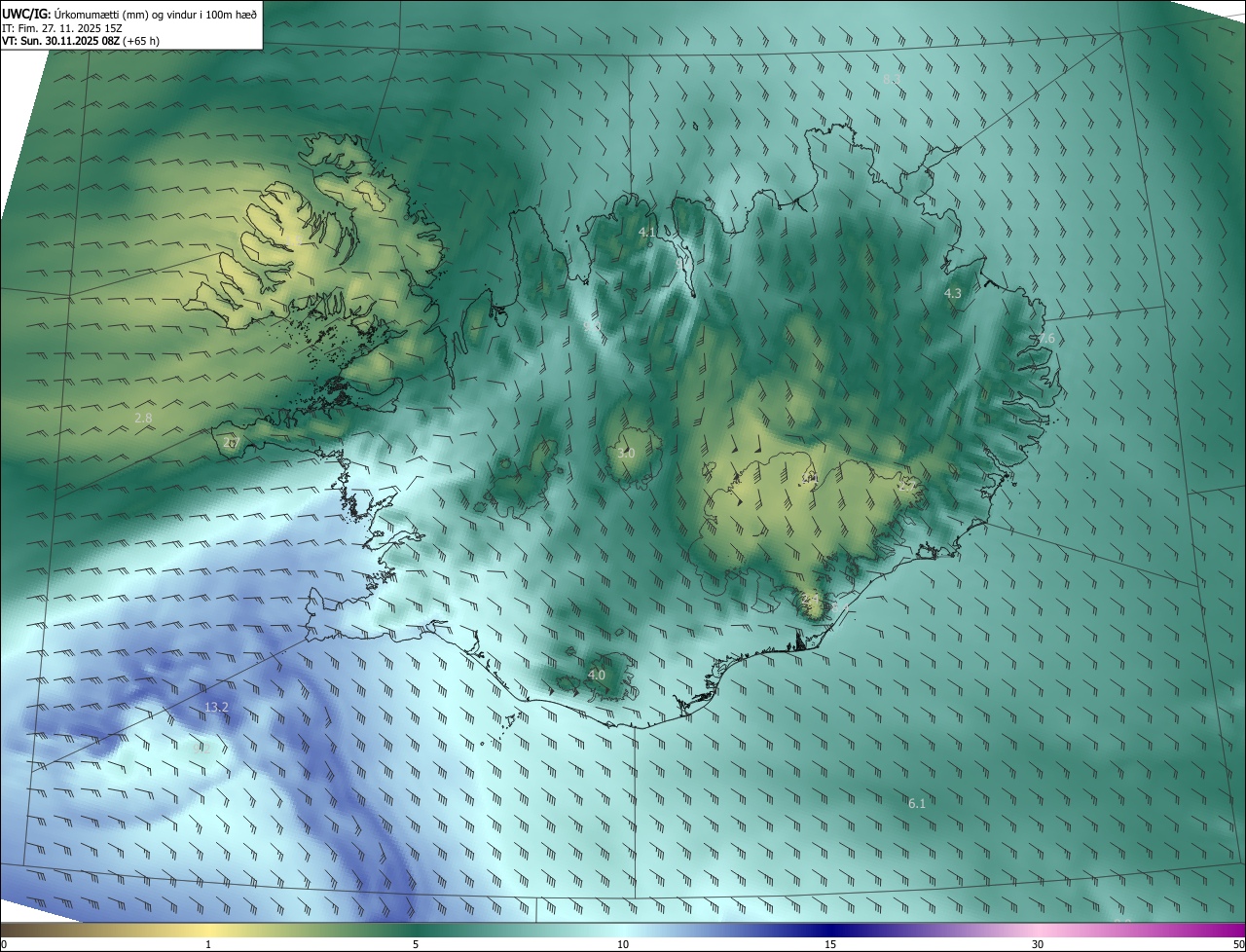Click the map title 'Úrkomumætti (mm) og vindur'

coord(125,14)
